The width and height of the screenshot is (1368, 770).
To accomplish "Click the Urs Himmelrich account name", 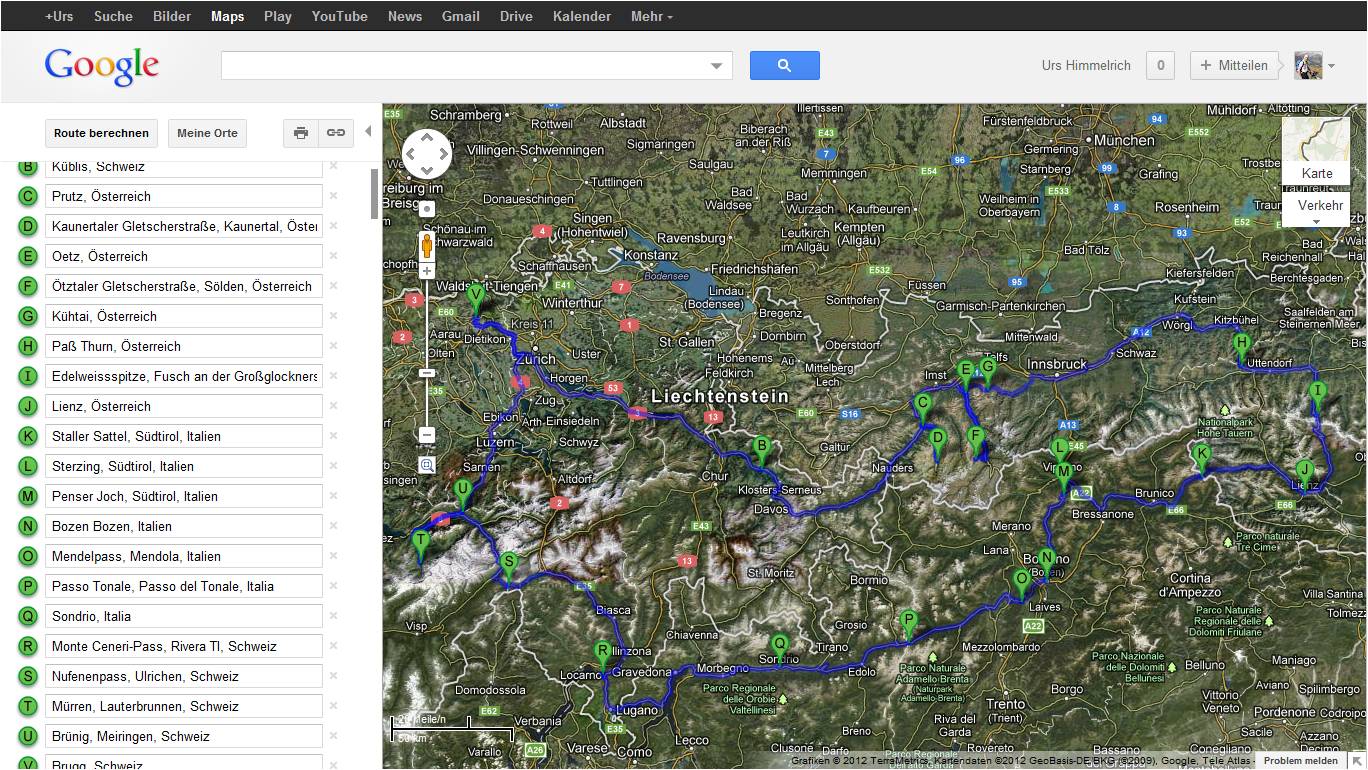I will pyautogui.click(x=1086, y=66).
